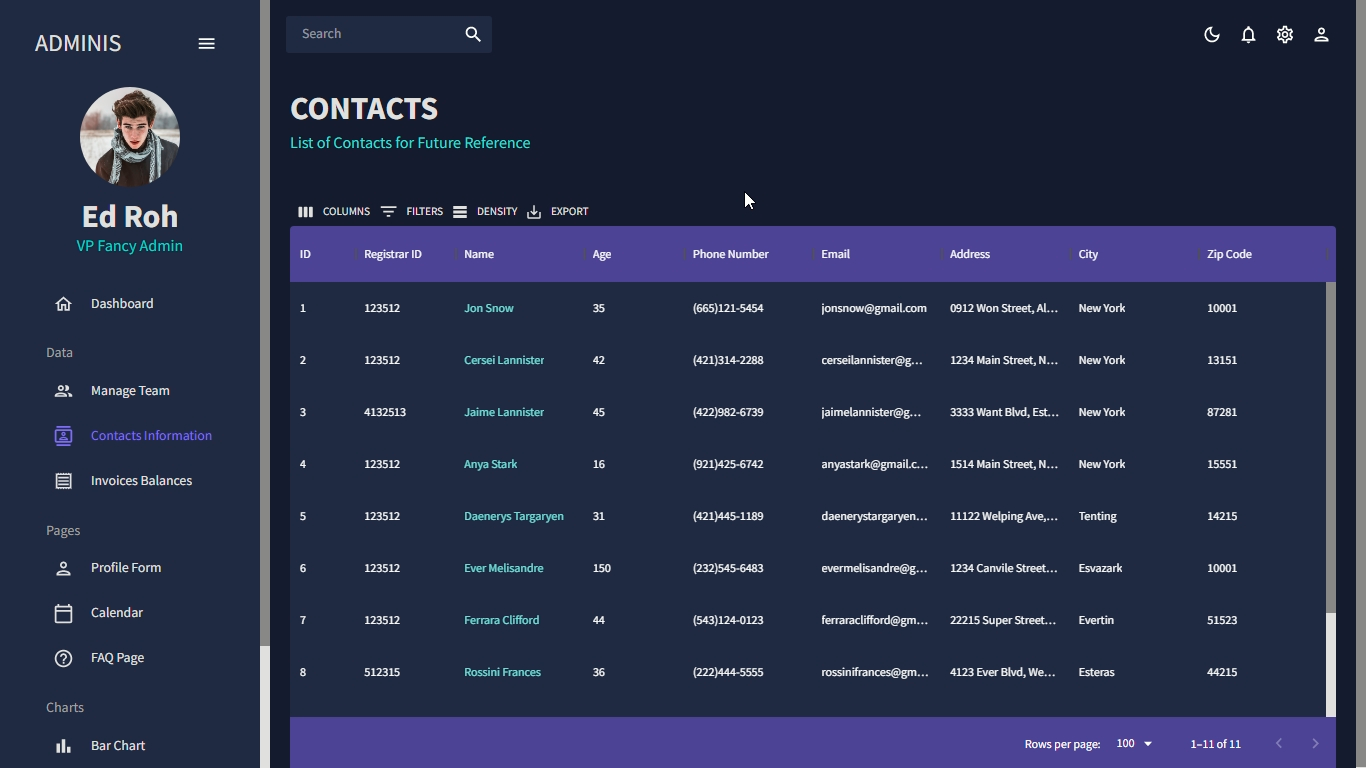
Task: Open Jon Snow's contact entry
Action: pyautogui.click(x=488, y=308)
